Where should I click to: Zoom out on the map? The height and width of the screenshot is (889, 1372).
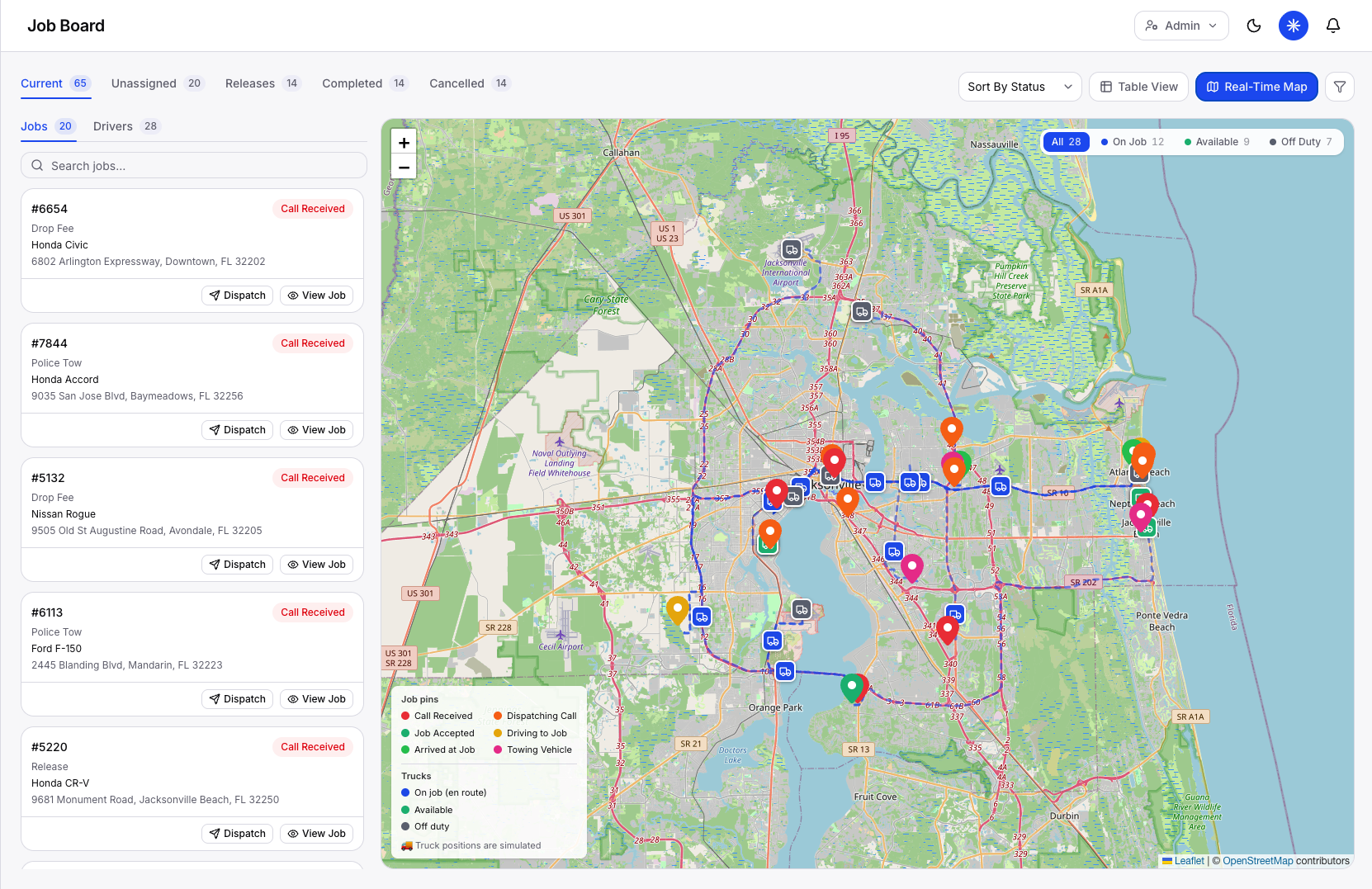(x=404, y=167)
